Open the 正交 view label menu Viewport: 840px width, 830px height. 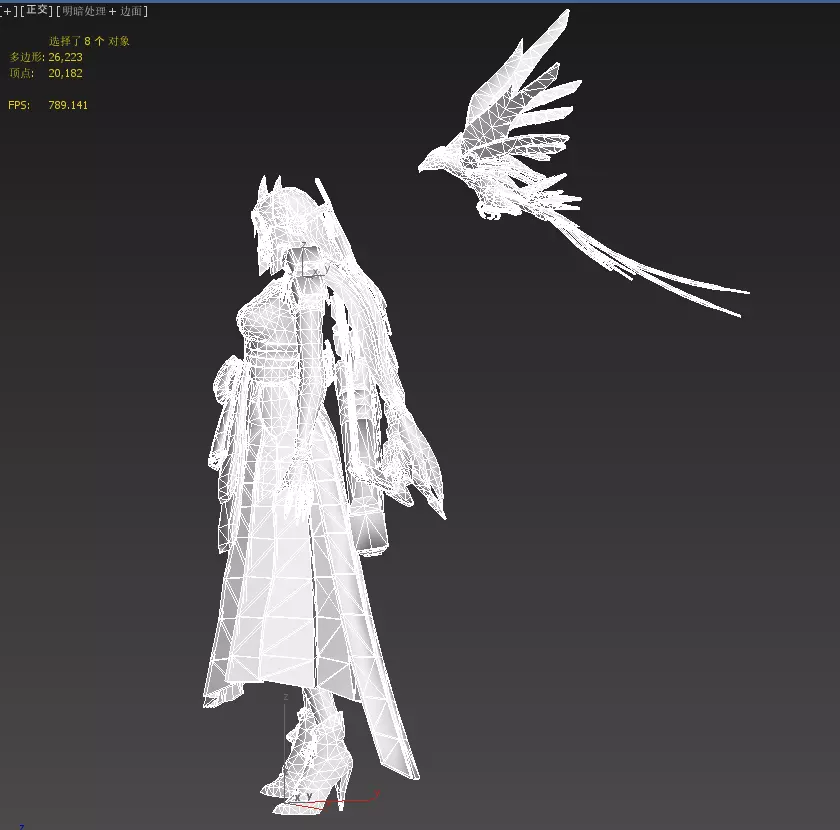36,11
